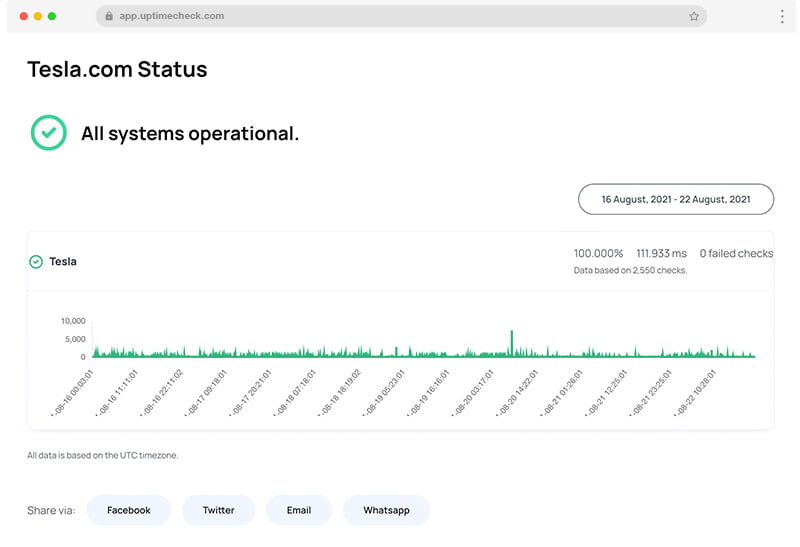Click the 08-16 11:11:01 x-axis label

(117, 393)
